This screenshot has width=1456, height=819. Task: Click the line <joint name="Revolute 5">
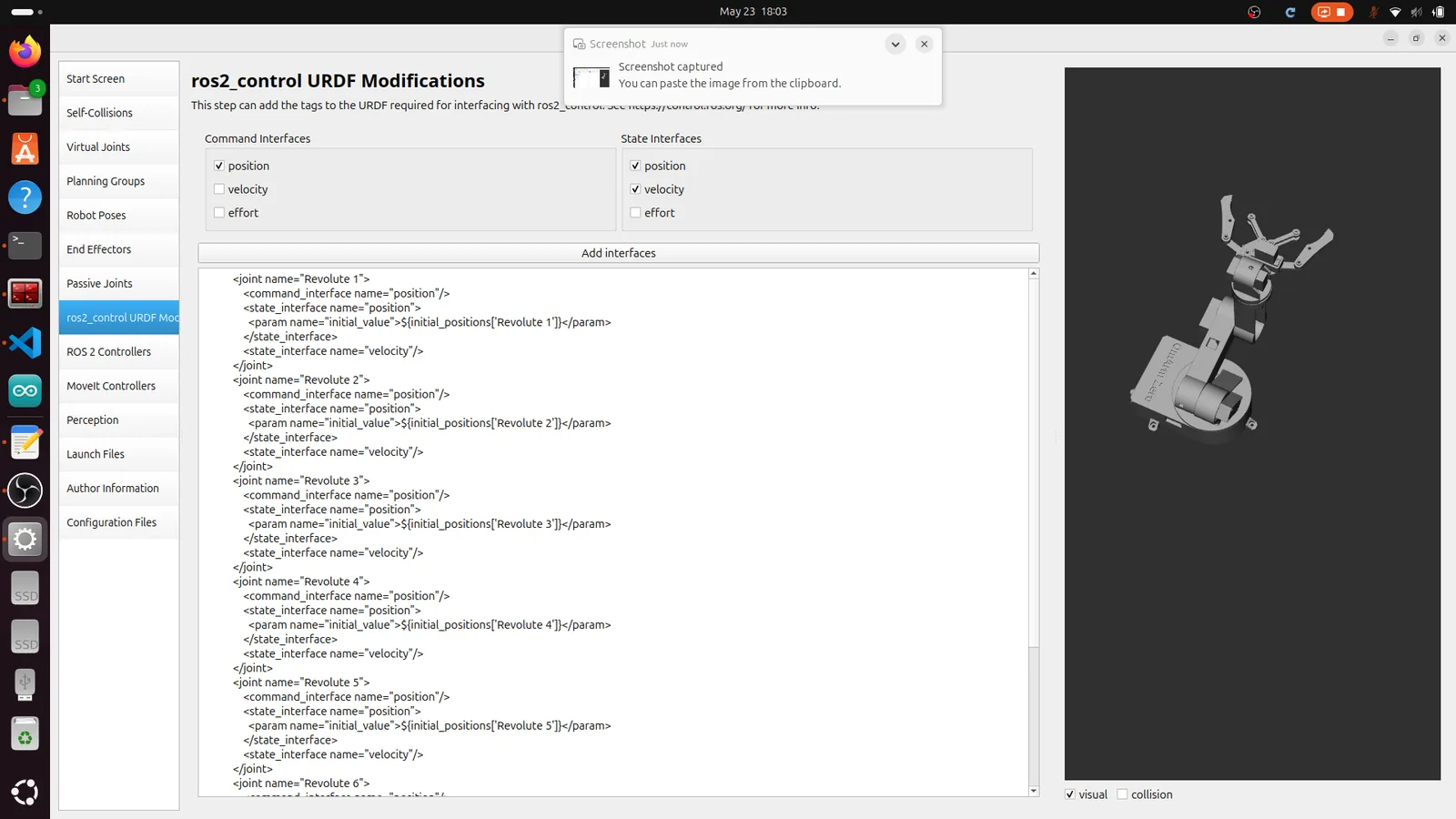pyautogui.click(x=301, y=682)
